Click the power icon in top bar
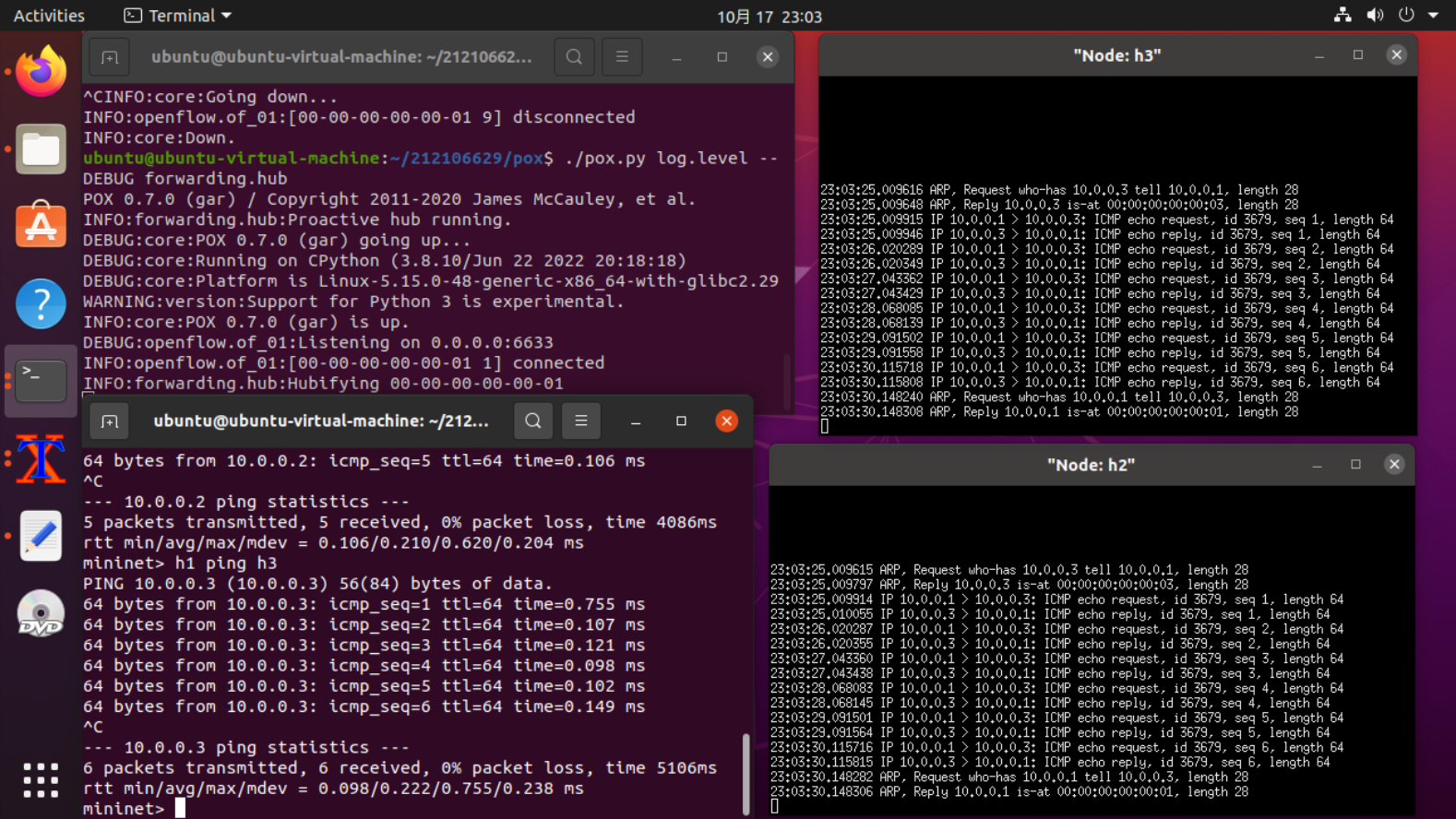Image resolution: width=1456 pixels, height=819 pixels. (1406, 16)
